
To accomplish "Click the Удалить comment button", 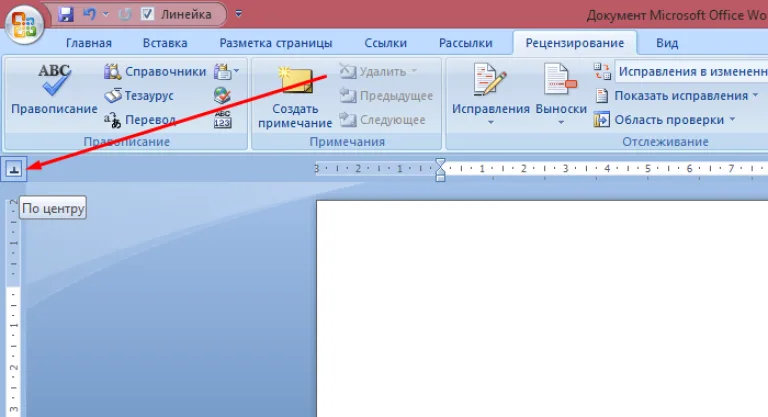I will click(372, 72).
